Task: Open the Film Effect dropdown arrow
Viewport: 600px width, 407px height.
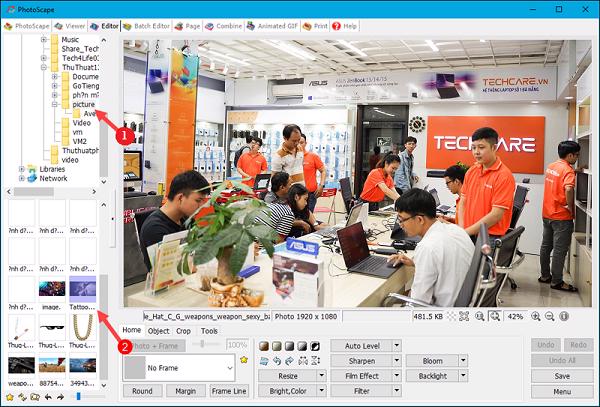Action: tap(397, 376)
